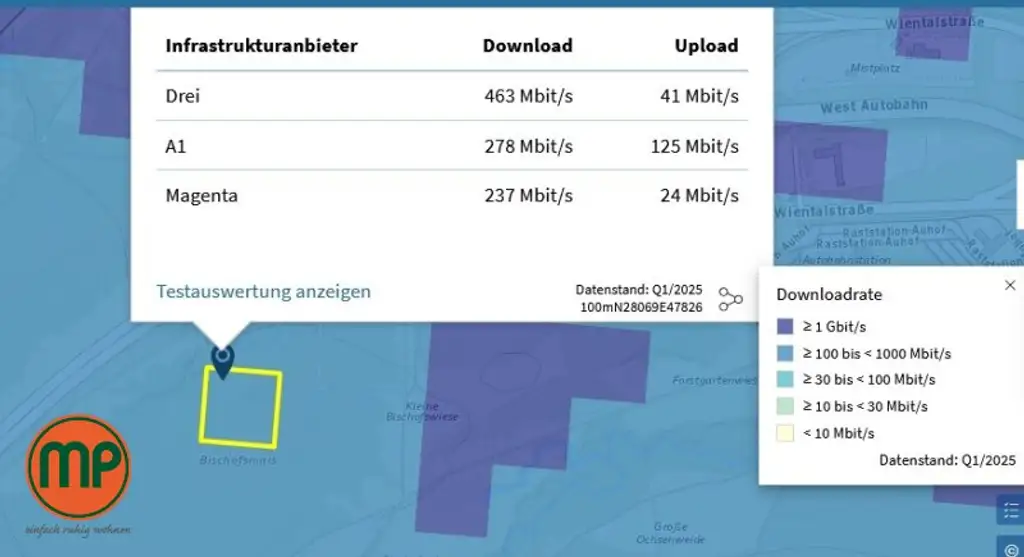Select the Magenta provider row
1024x557 pixels.
451,195
